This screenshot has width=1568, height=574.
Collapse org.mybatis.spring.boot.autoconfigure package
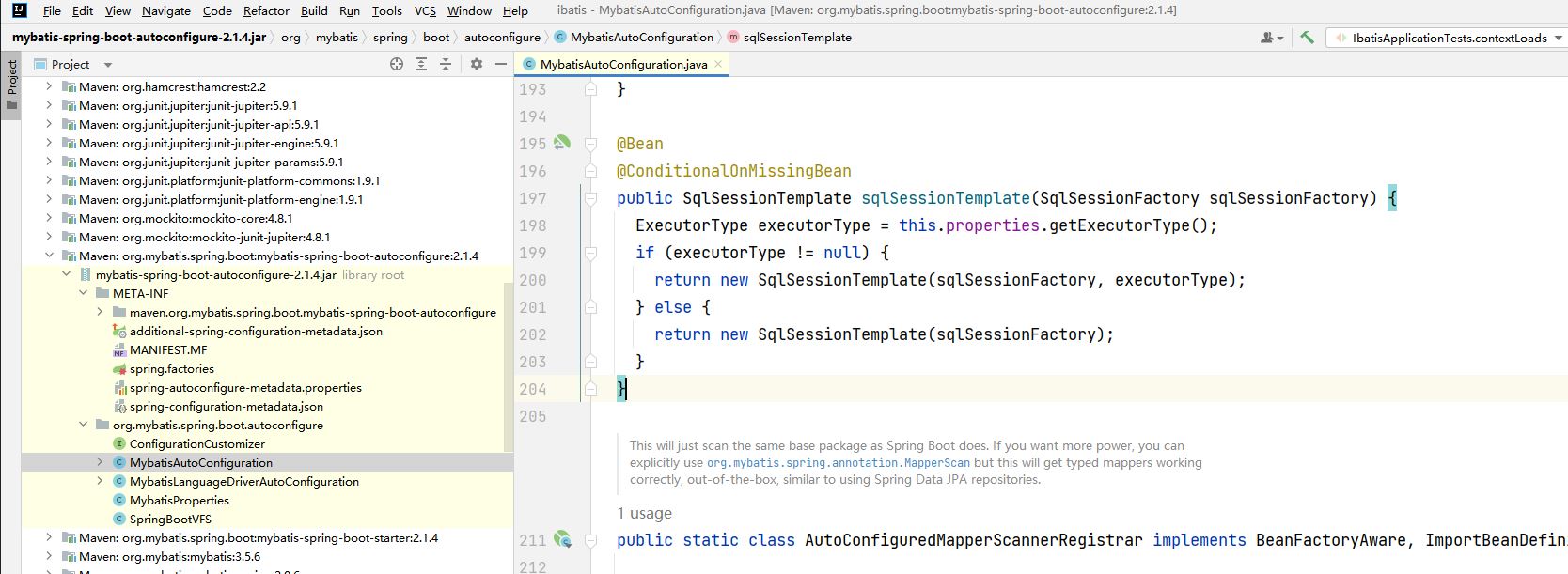tap(83, 425)
